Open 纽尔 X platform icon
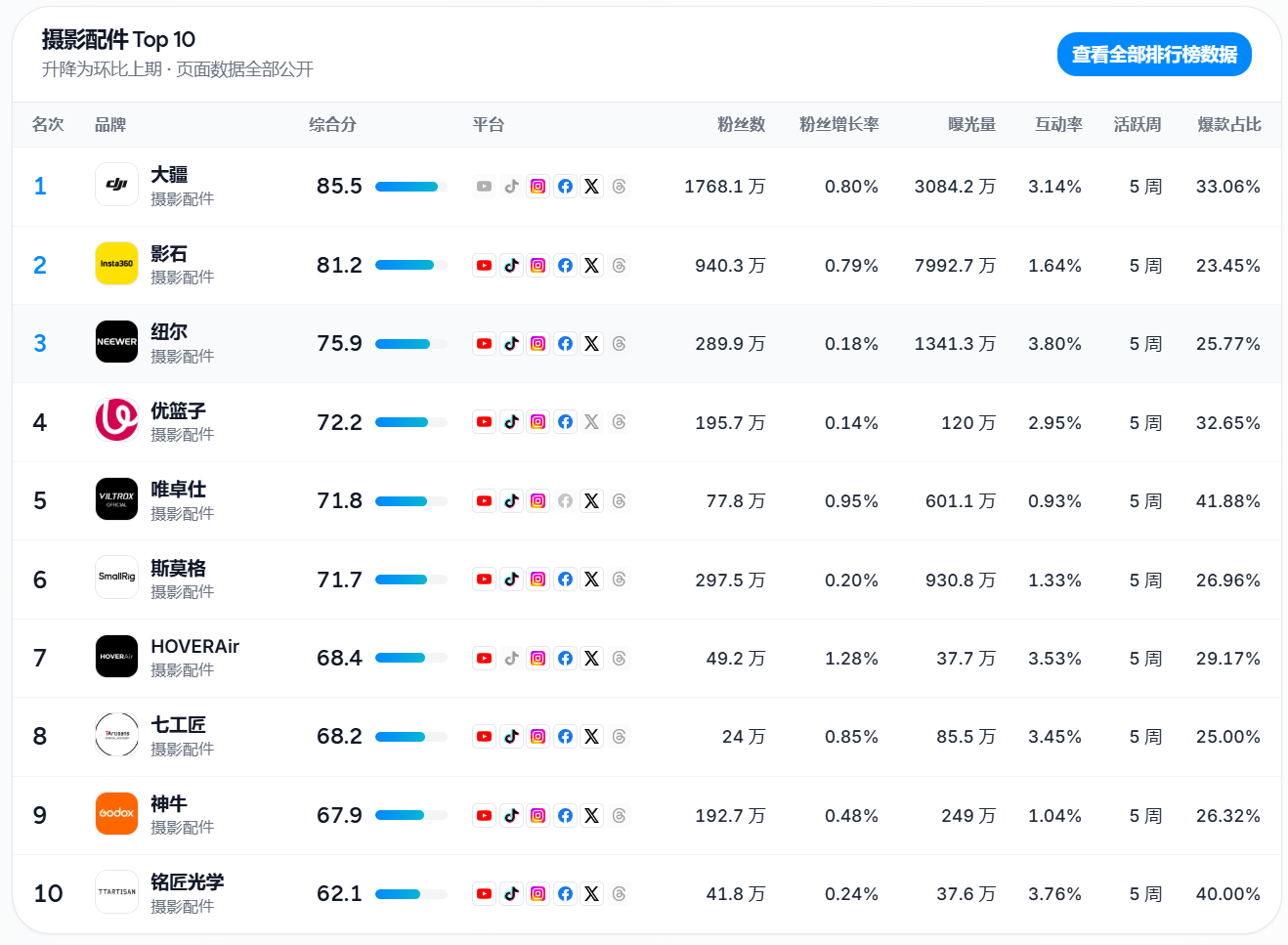 pyautogui.click(x=592, y=344)
